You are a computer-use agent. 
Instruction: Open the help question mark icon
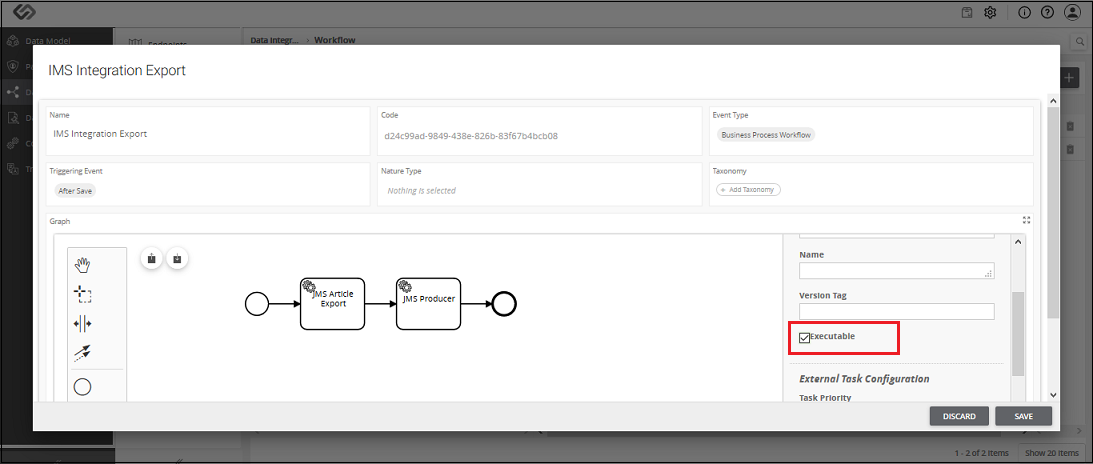coord(1047,13)
